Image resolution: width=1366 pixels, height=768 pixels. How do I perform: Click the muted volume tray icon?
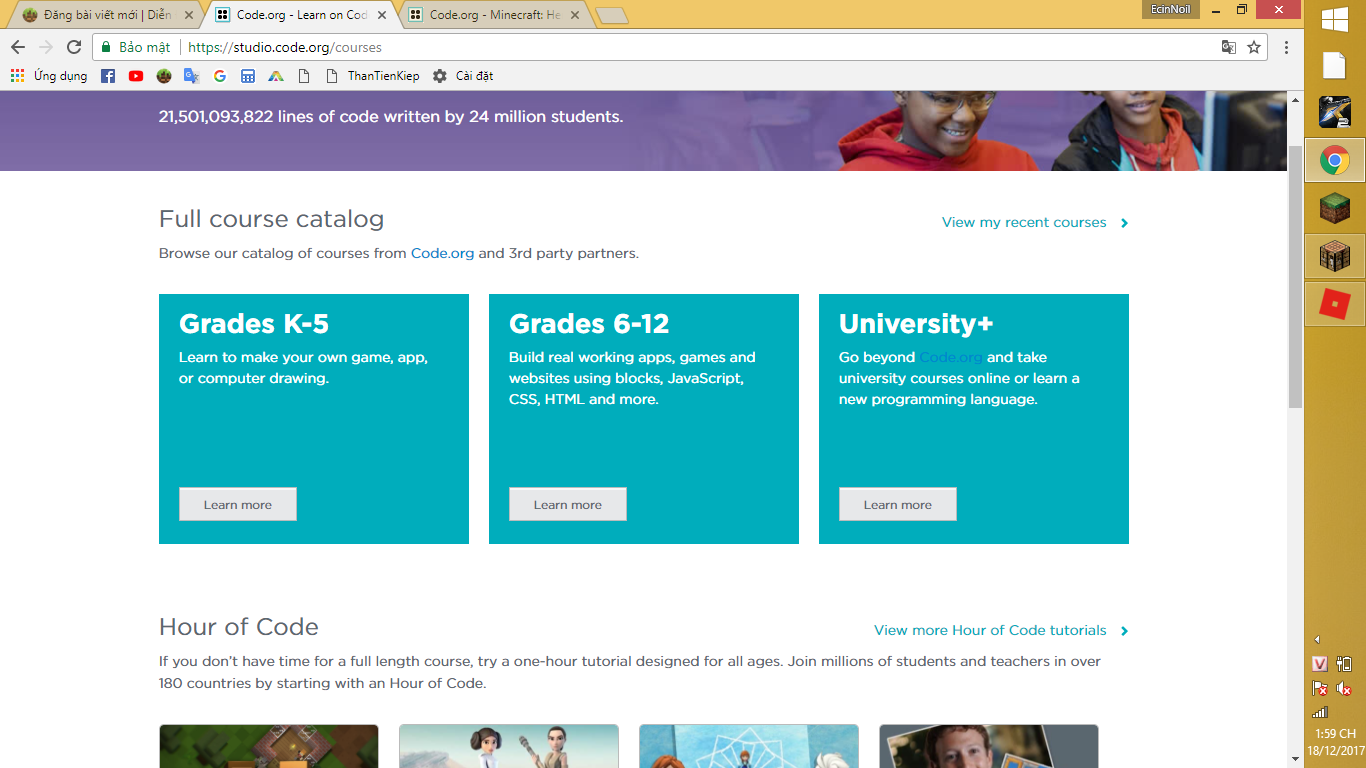[1344, 688]
